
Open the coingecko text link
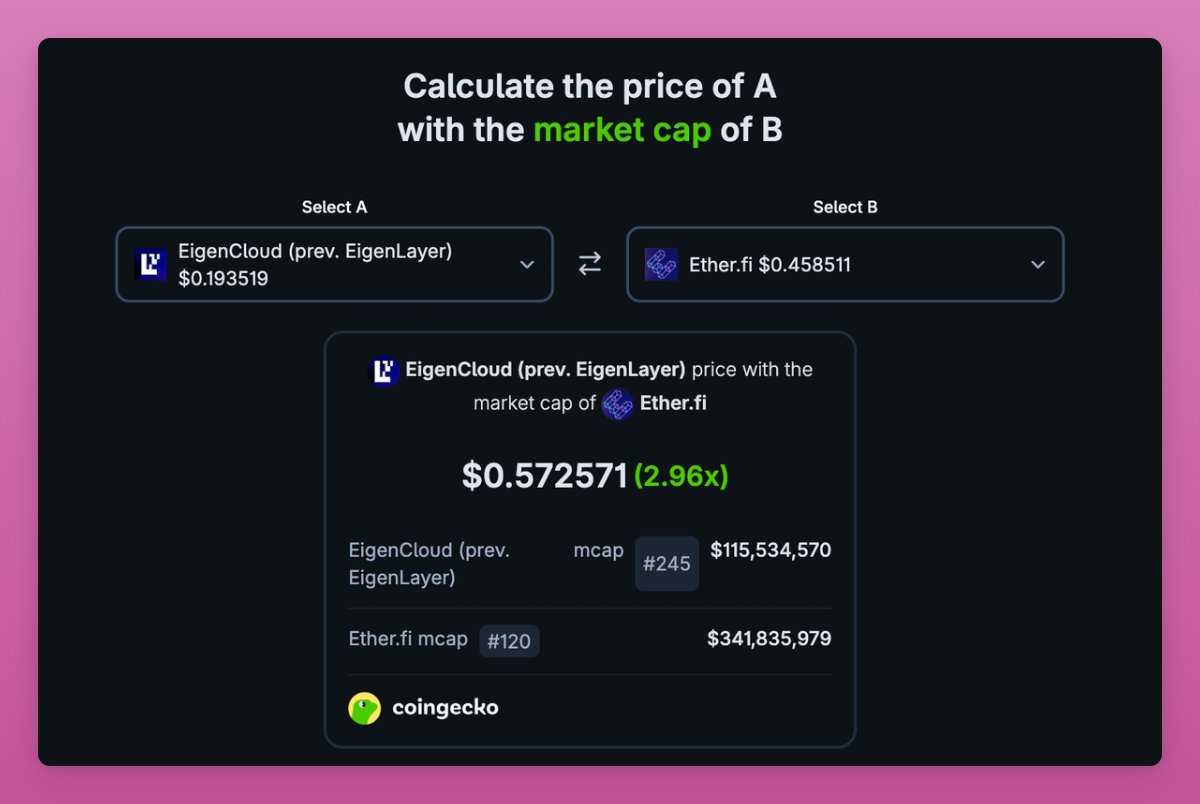445,708
